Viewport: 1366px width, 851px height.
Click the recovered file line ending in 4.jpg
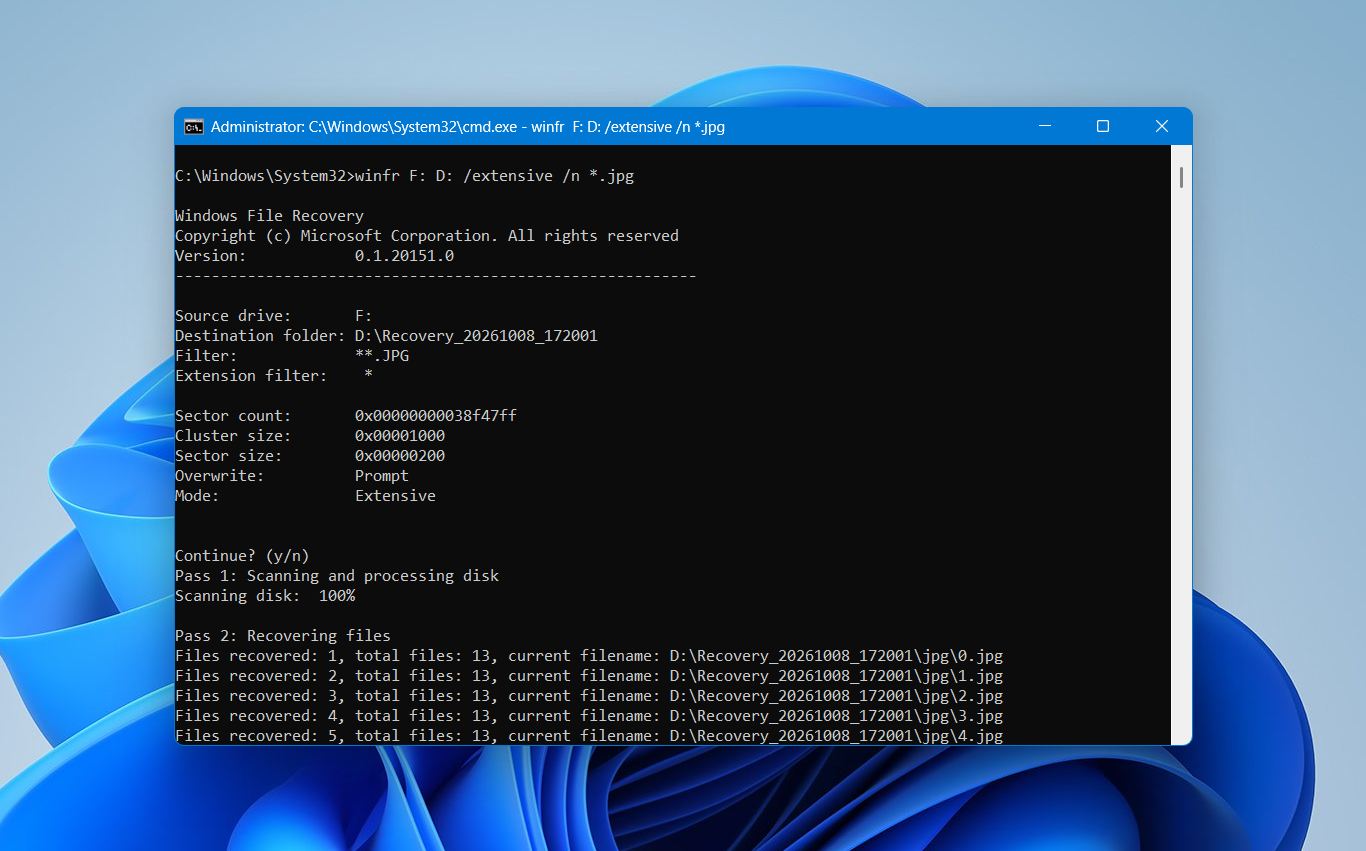click(x=589, y=736)
